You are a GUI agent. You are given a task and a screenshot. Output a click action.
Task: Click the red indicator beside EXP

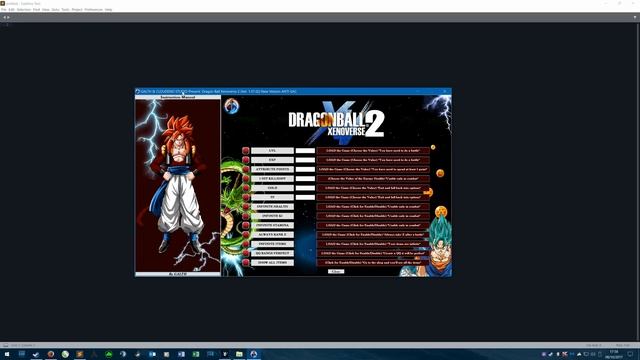pyautogui.click(x=246, y=160)
